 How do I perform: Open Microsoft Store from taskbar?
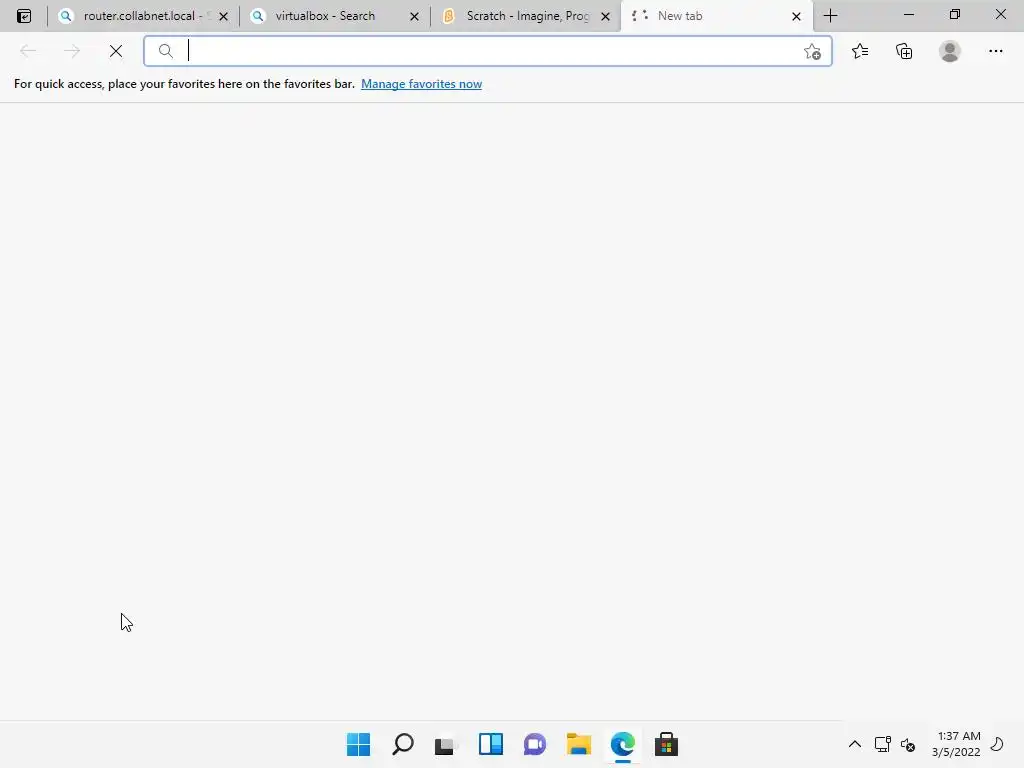click(666, 744)
